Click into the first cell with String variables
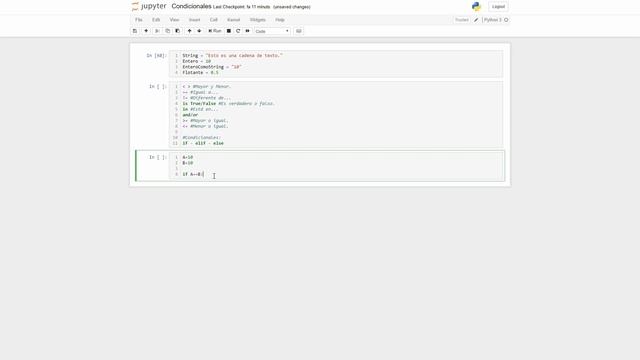Viewport: 640px width, 360px height. [337, 64]
